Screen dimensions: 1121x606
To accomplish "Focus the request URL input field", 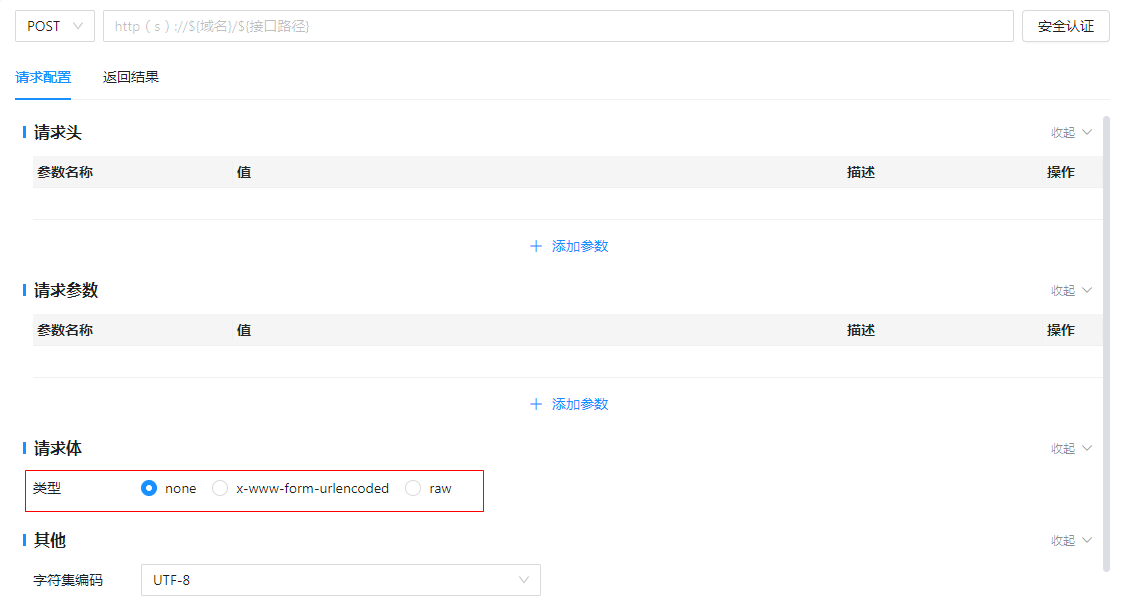I will 558,26.
